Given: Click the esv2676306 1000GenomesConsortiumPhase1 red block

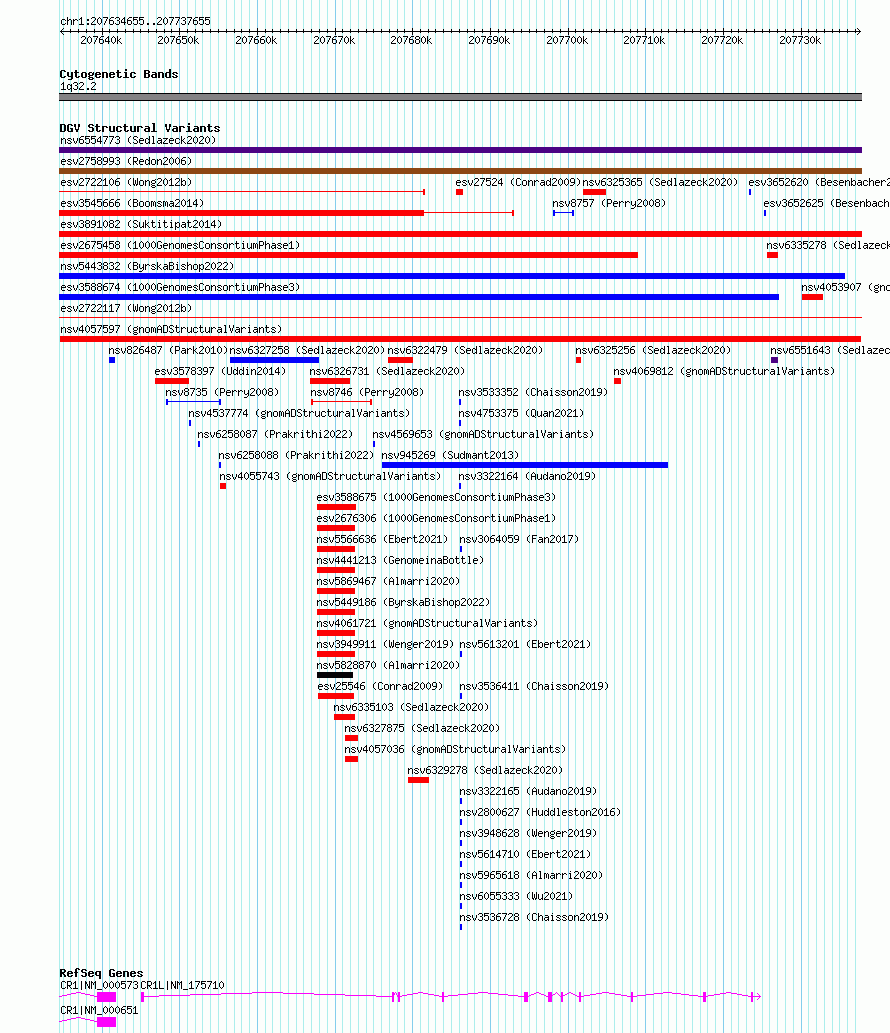Looking at the screenshot, I should (x=336, y=528).
